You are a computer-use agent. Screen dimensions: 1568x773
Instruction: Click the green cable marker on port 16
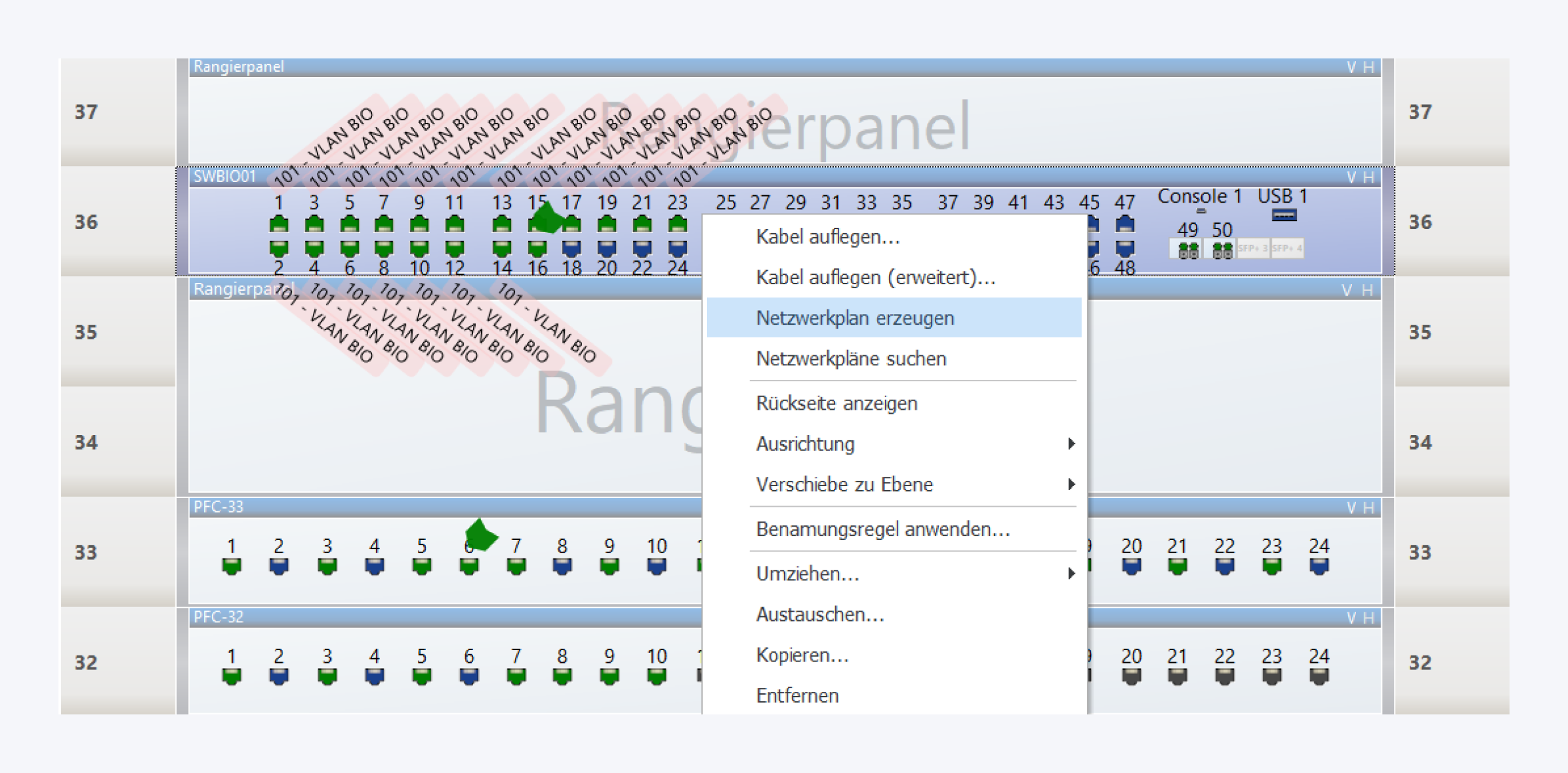pos(548,218)
